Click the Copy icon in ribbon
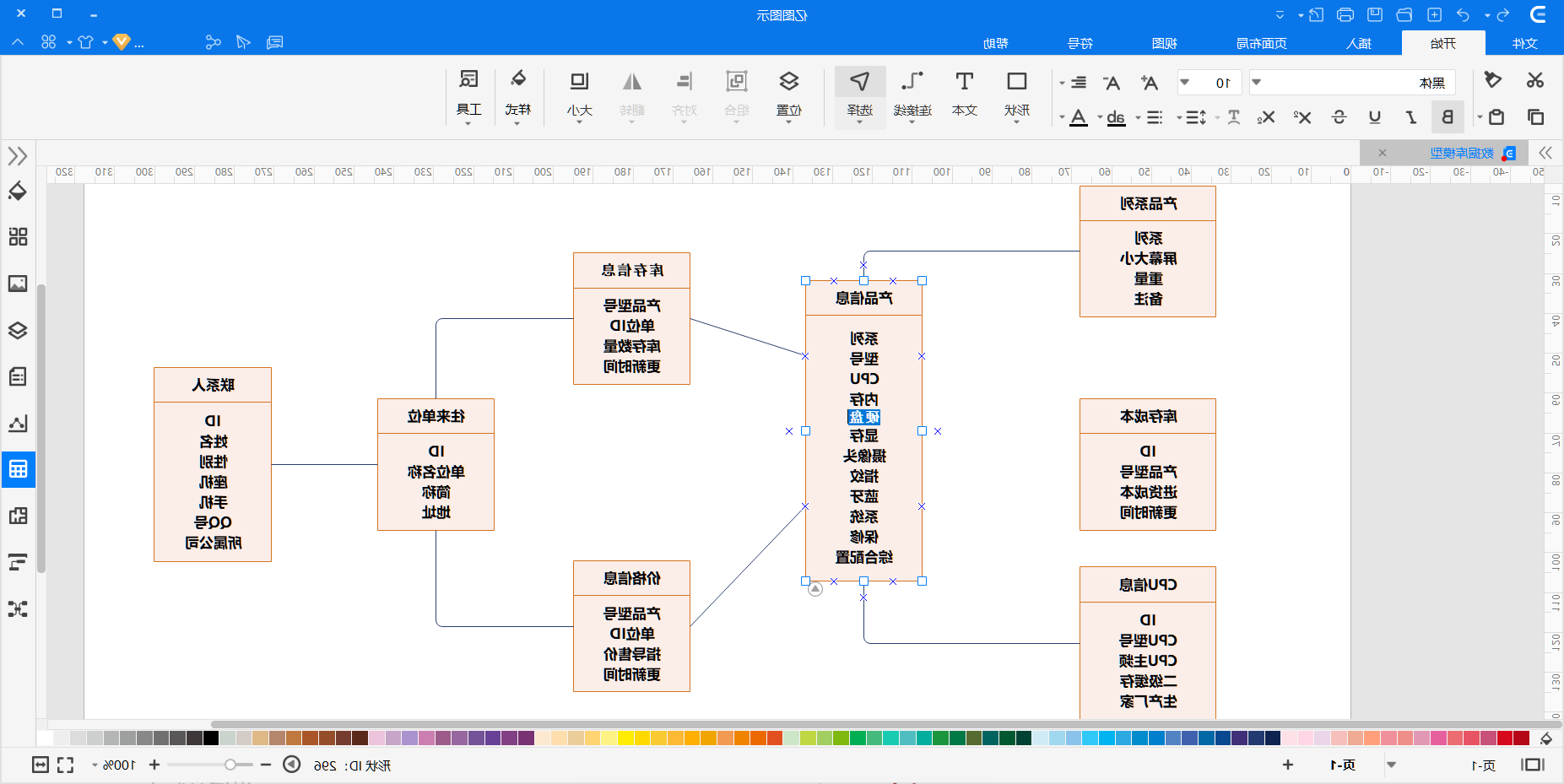This screenshot has height=784, width=1564. pyautogui.click(x=1535, y=116)
